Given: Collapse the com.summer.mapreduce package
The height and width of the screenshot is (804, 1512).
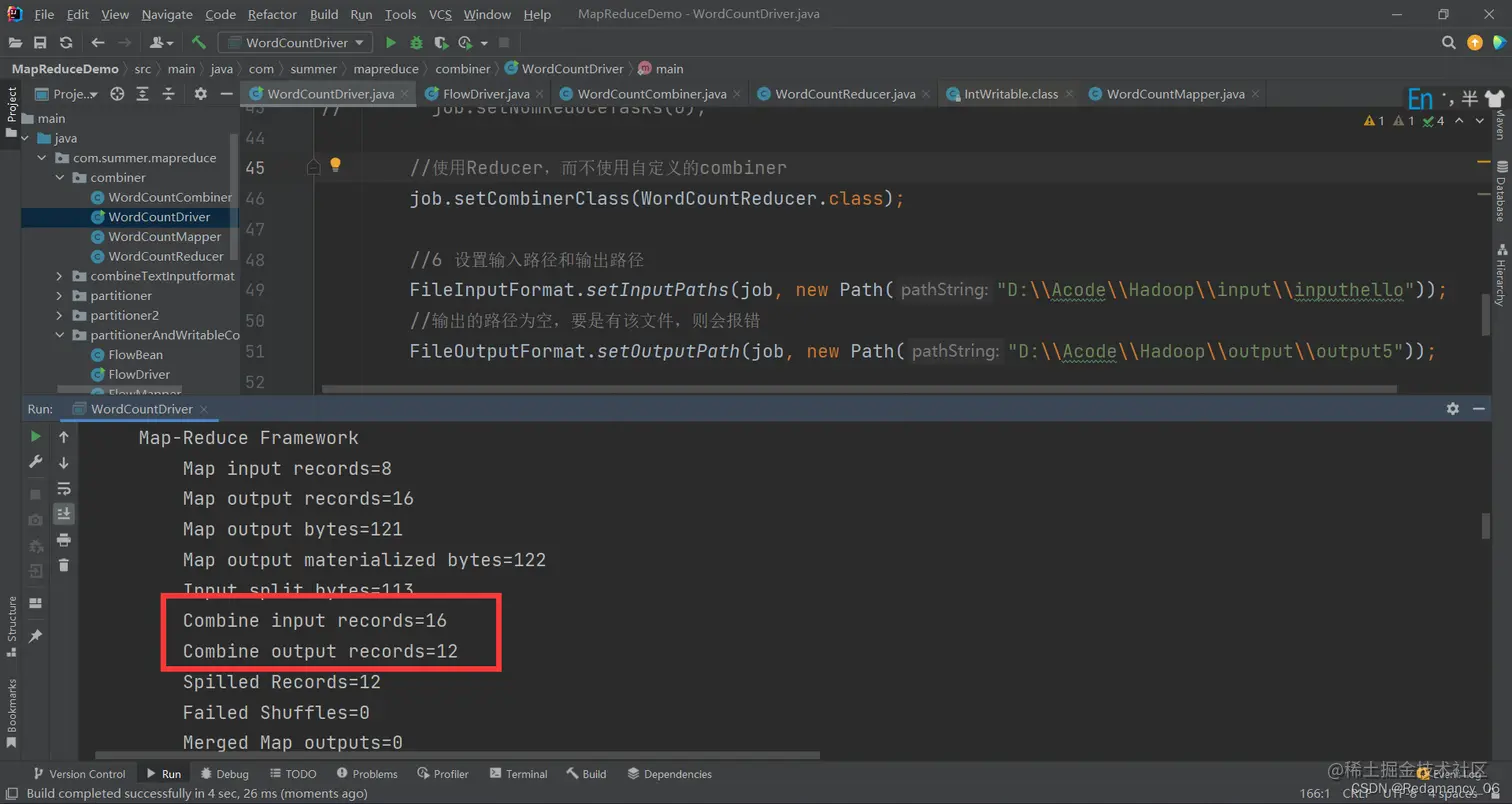Looking at the screenshot, I should coord(42,158).
